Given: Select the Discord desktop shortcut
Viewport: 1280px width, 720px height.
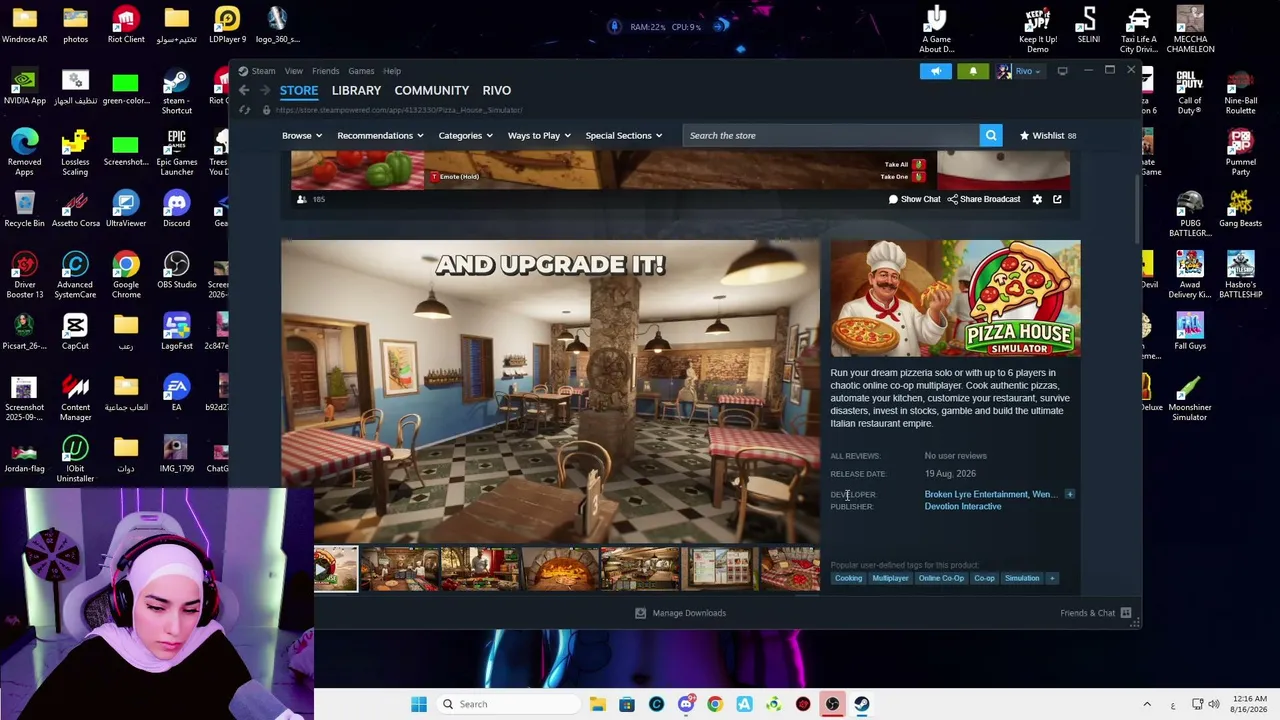Looking at the screenshot, I should coord(176,209).
